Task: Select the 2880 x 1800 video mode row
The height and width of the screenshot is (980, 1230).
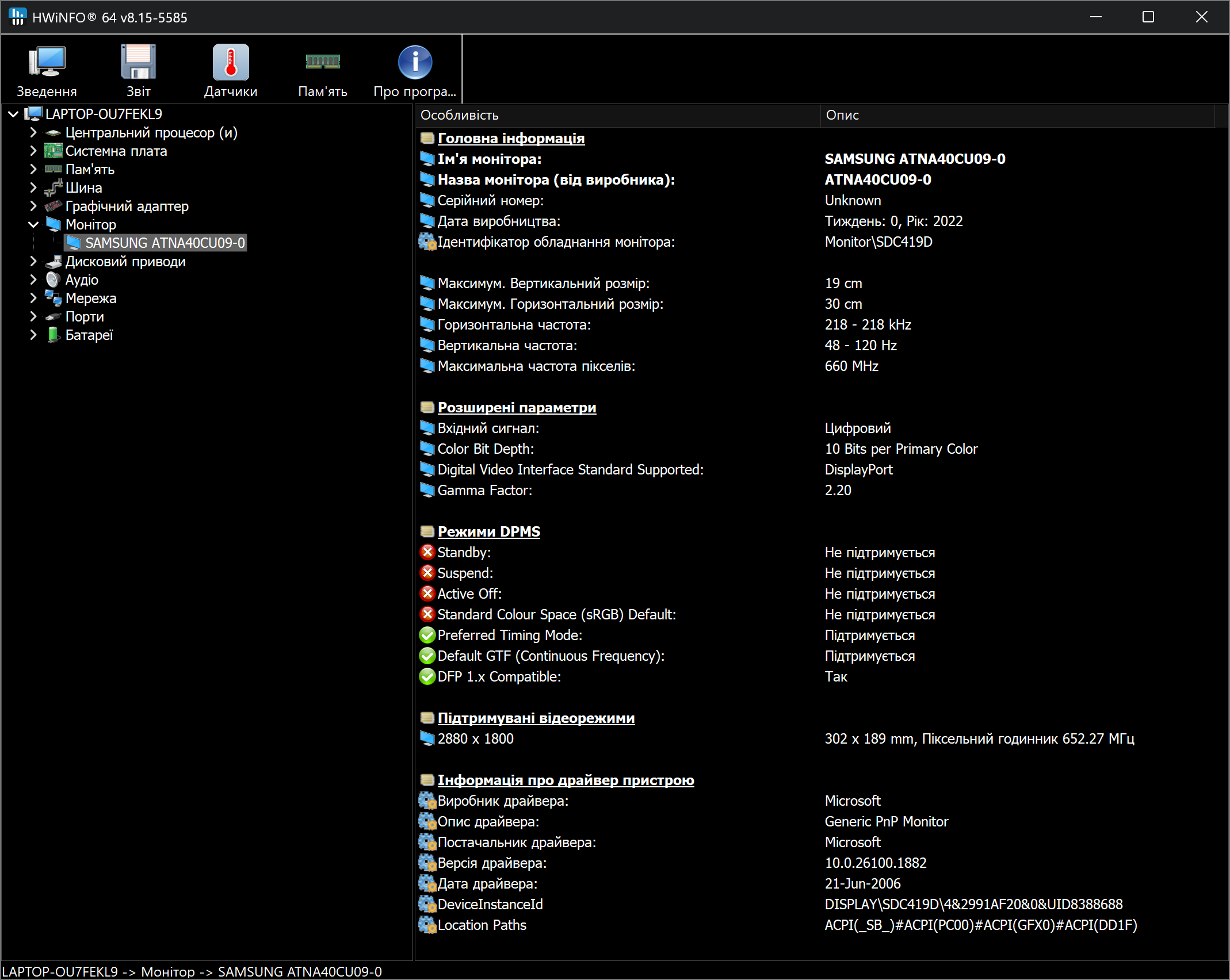Action: point(475,739)
